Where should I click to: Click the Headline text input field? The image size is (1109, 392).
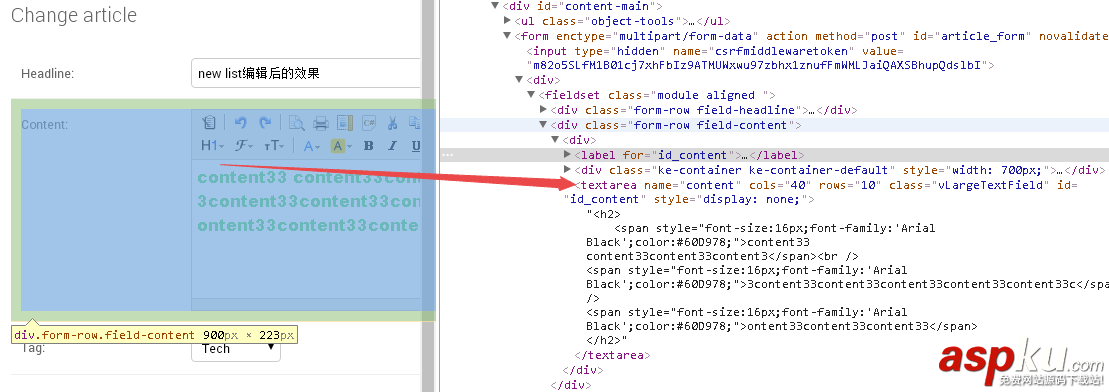306,73
